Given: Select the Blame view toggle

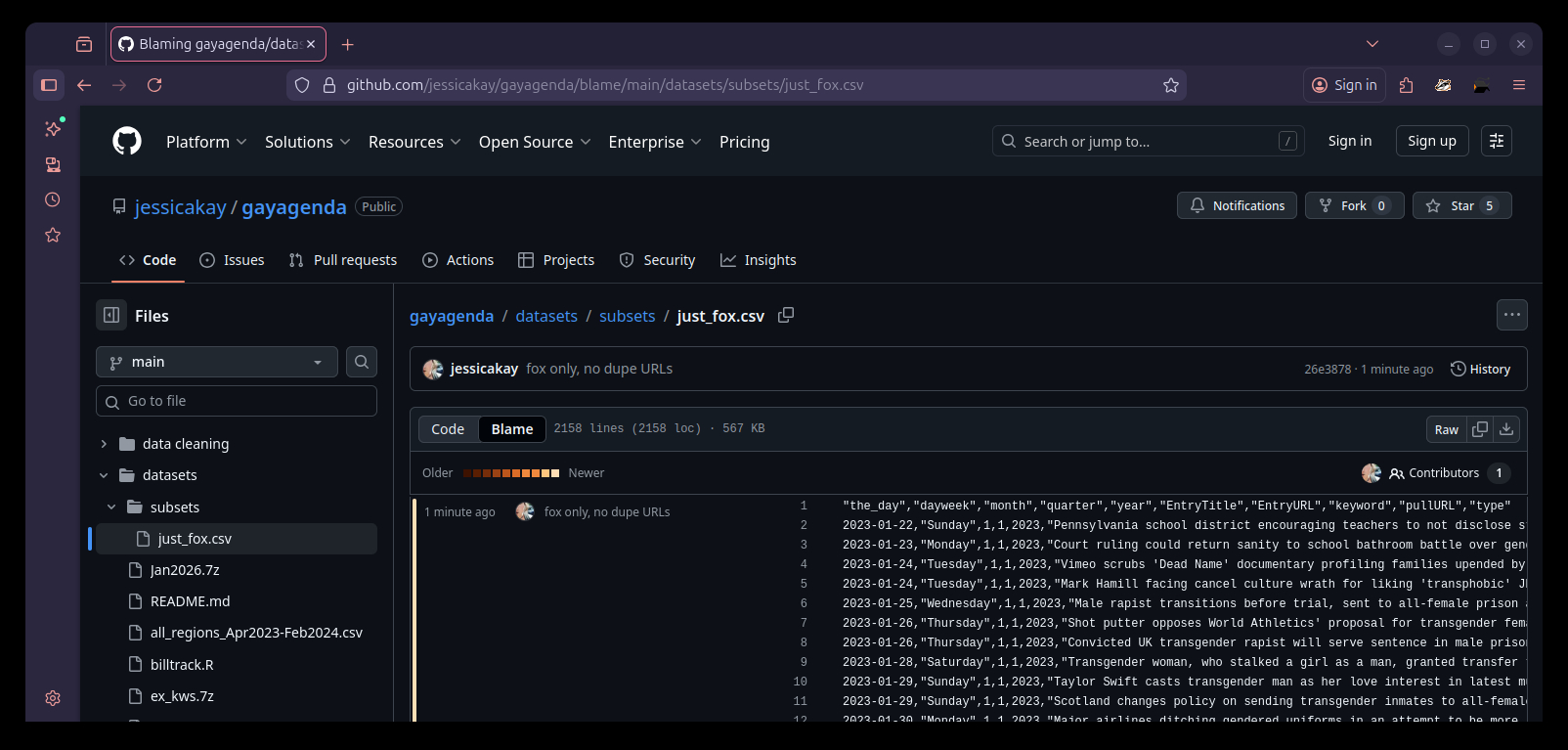Looking at the screenshot, I should pos(511,429).
